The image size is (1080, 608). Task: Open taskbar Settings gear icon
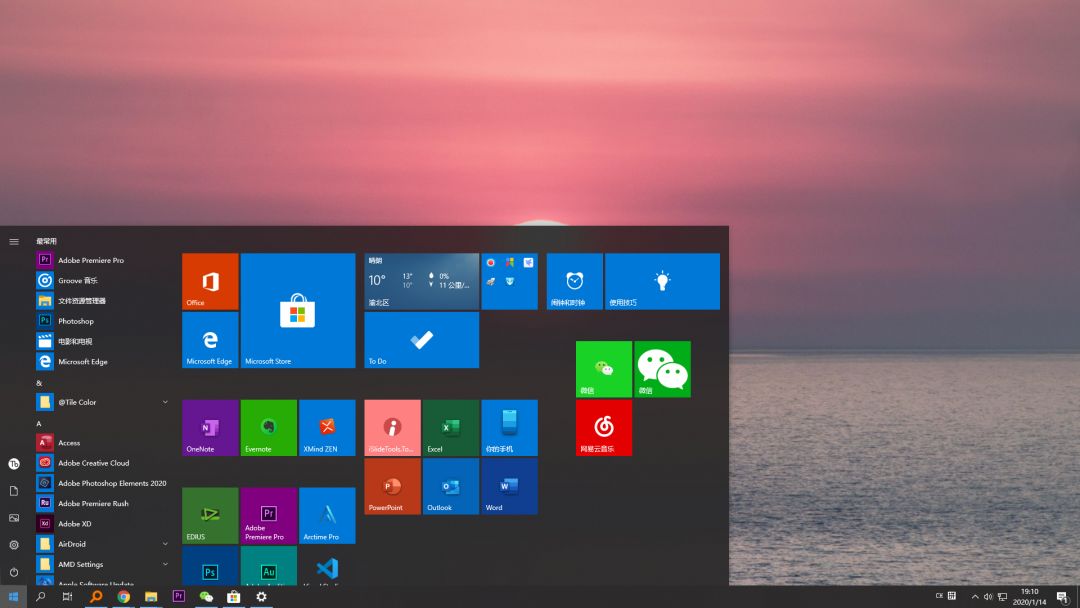coord(261,597)
